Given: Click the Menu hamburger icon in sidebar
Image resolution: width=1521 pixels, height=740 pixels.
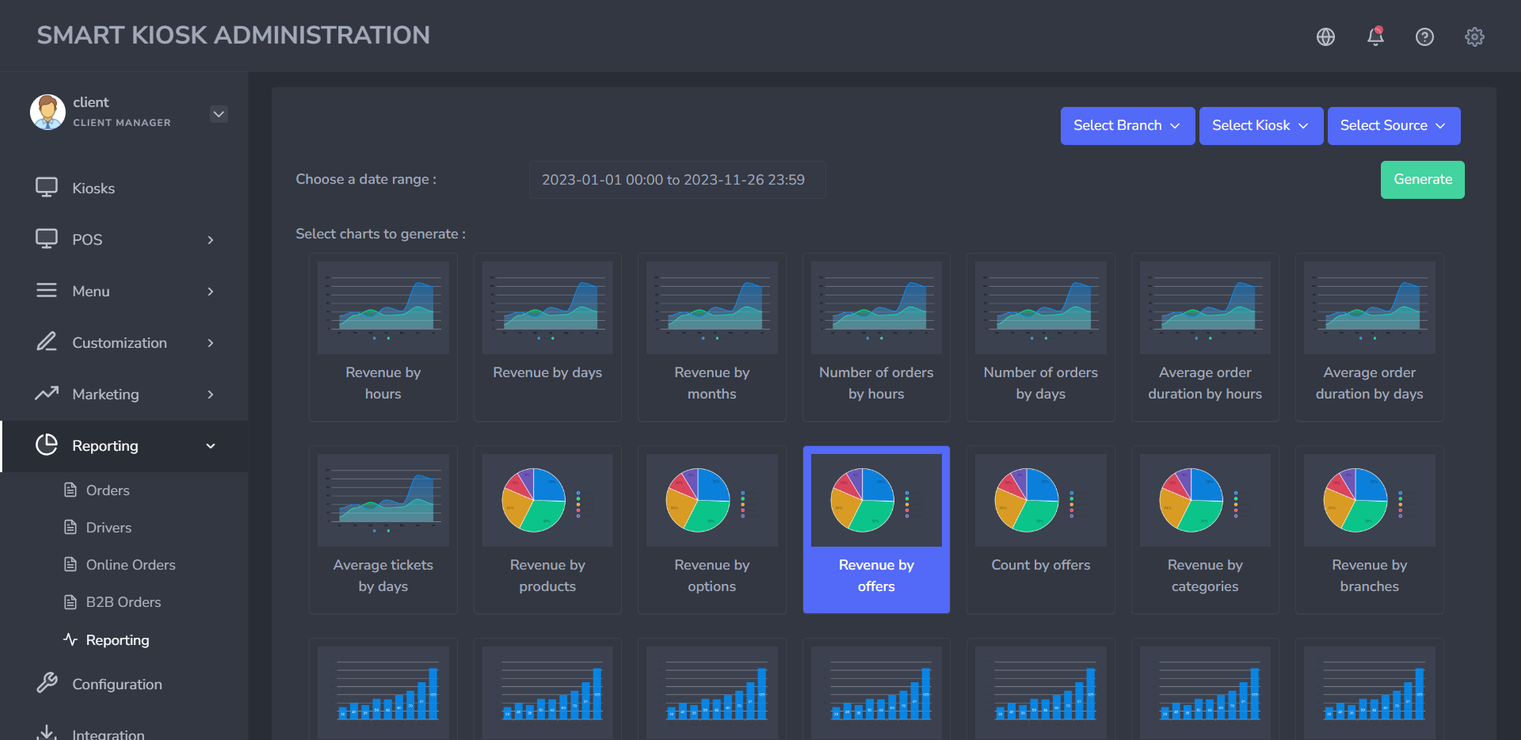Looking at the screenshot, I should pyautogui.click(x=46, y=290).
